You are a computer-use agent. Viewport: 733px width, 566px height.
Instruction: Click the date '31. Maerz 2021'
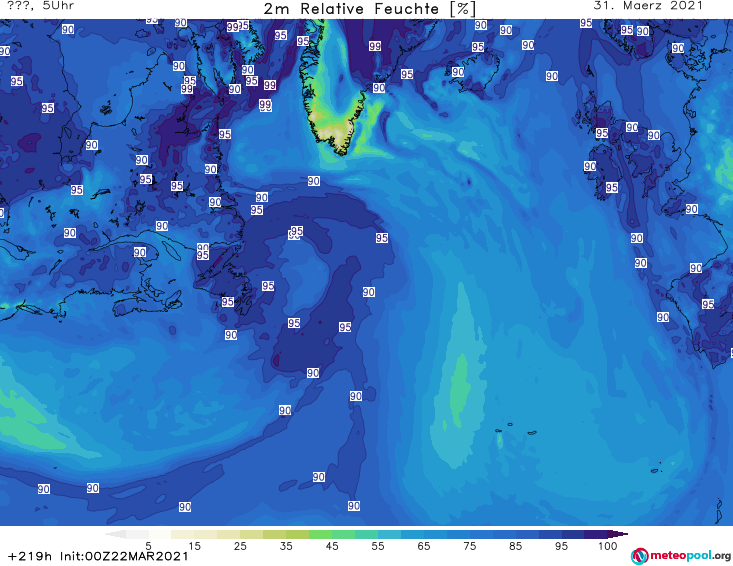tap(648, 6)
